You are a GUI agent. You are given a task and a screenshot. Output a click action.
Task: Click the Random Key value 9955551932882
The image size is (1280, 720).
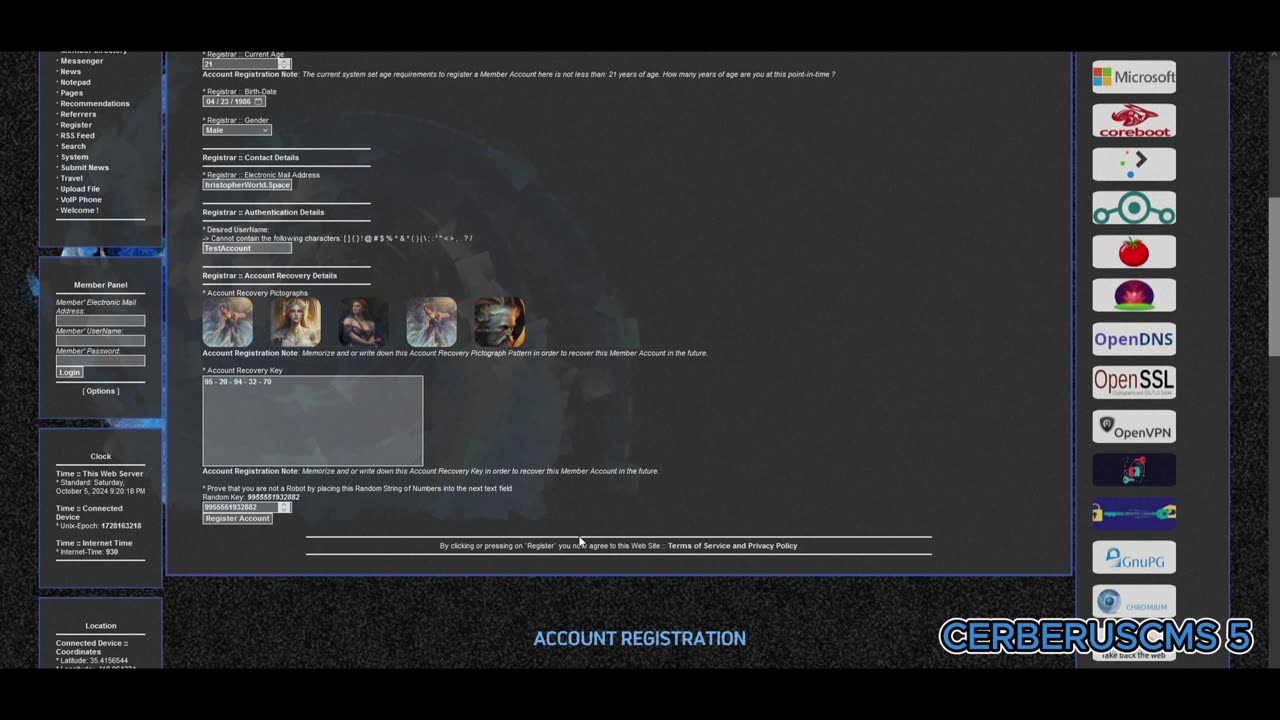[x=273, y=497]
